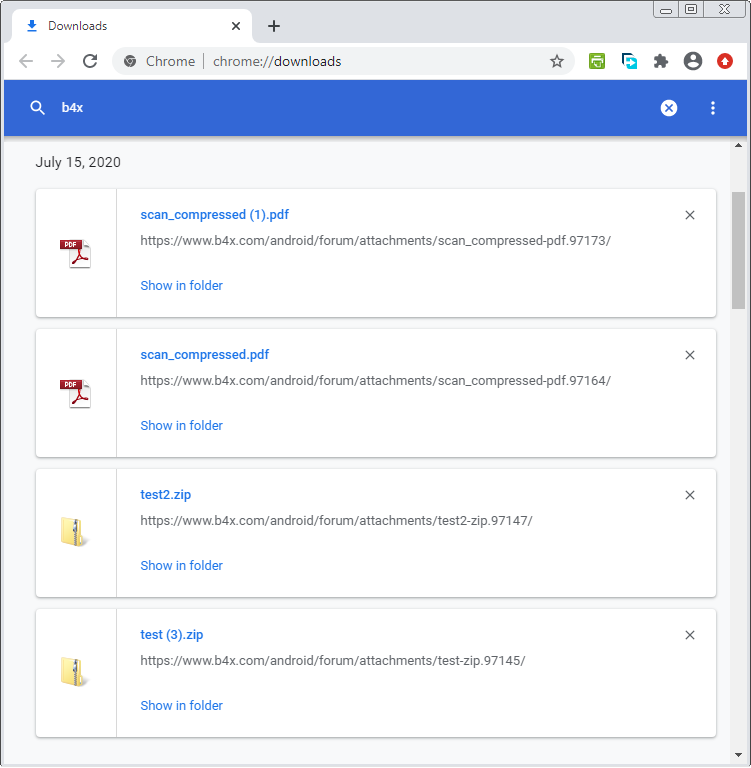
Task: Open a new browser tab
Action: (x=274, y=26)
